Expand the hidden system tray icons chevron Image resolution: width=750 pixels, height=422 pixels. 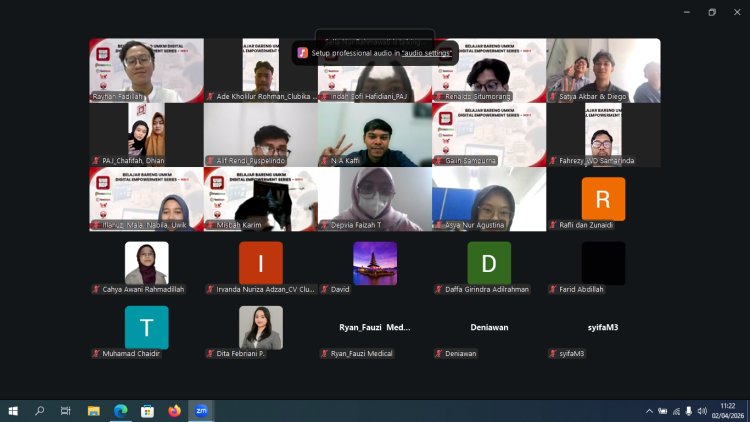(648, 410)
